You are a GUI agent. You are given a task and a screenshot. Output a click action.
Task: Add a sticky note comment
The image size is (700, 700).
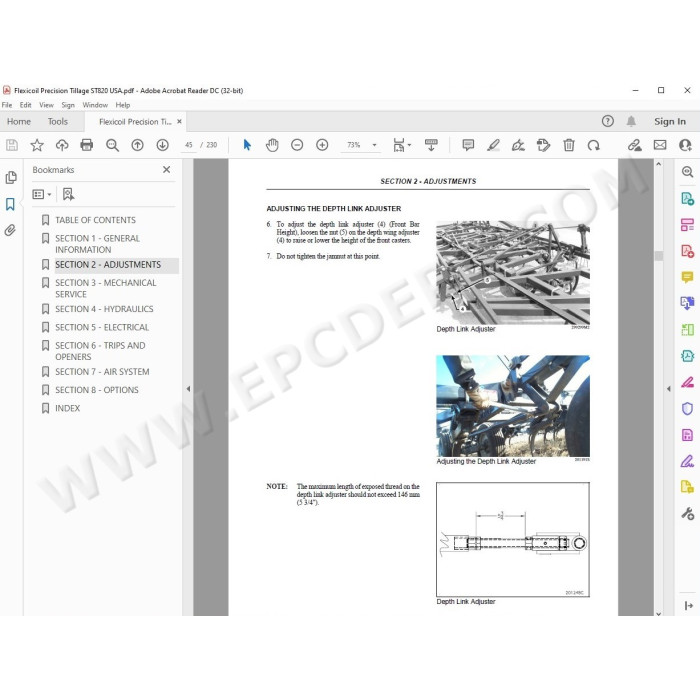tap(468, 145)
